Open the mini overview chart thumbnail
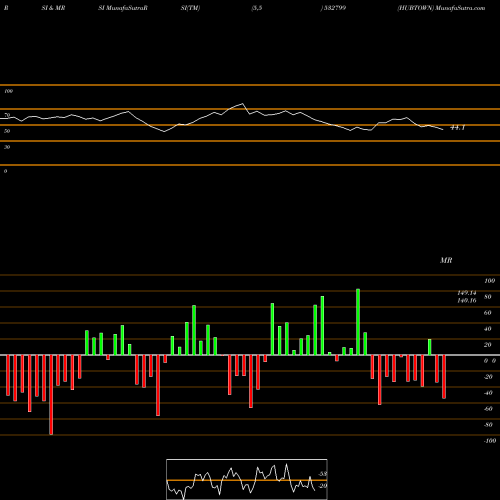 [x=247, y=479]
